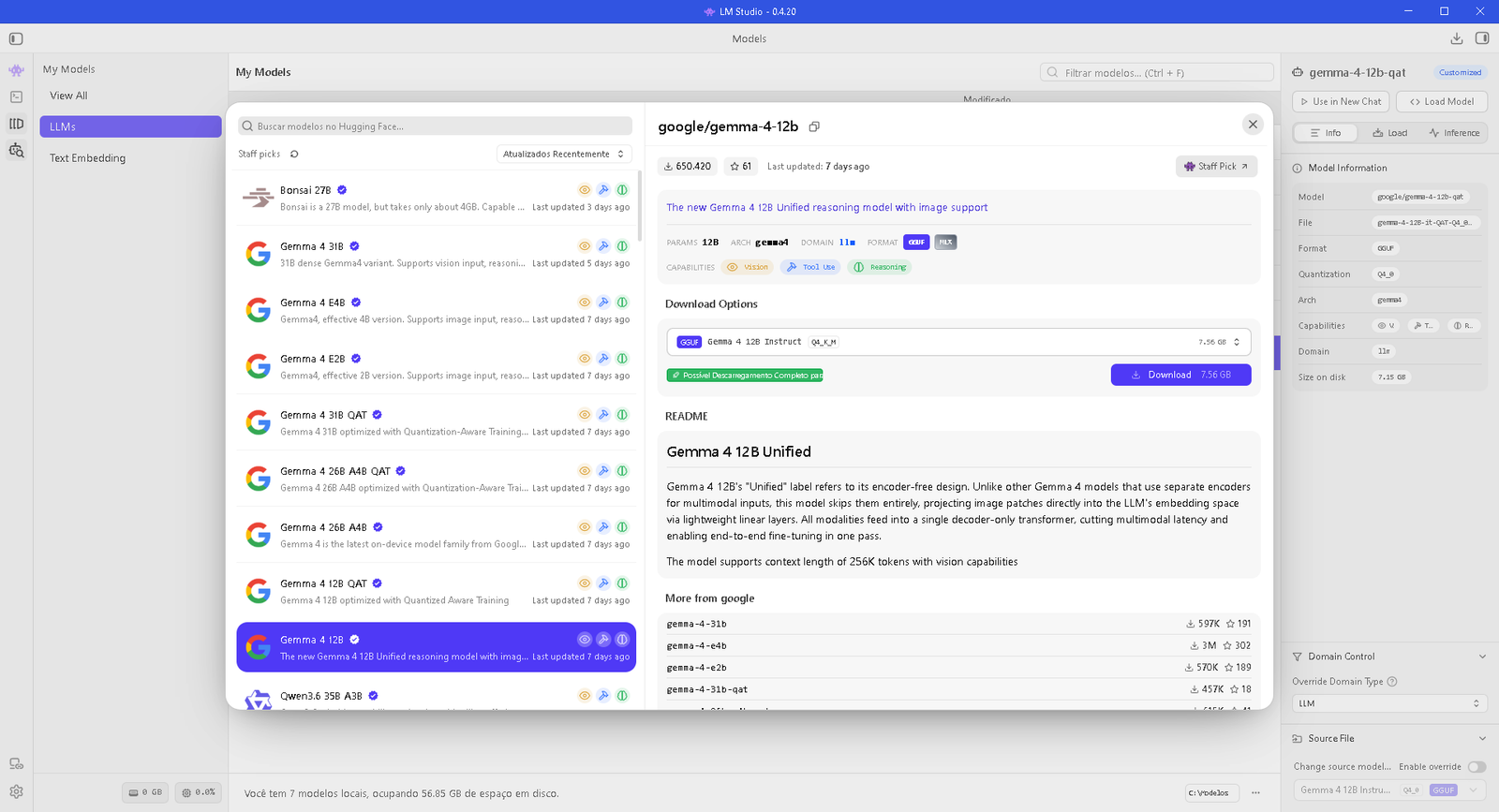Select the GGUF format badge
This screenshot has height=812, width=1499.
point(916,242)
